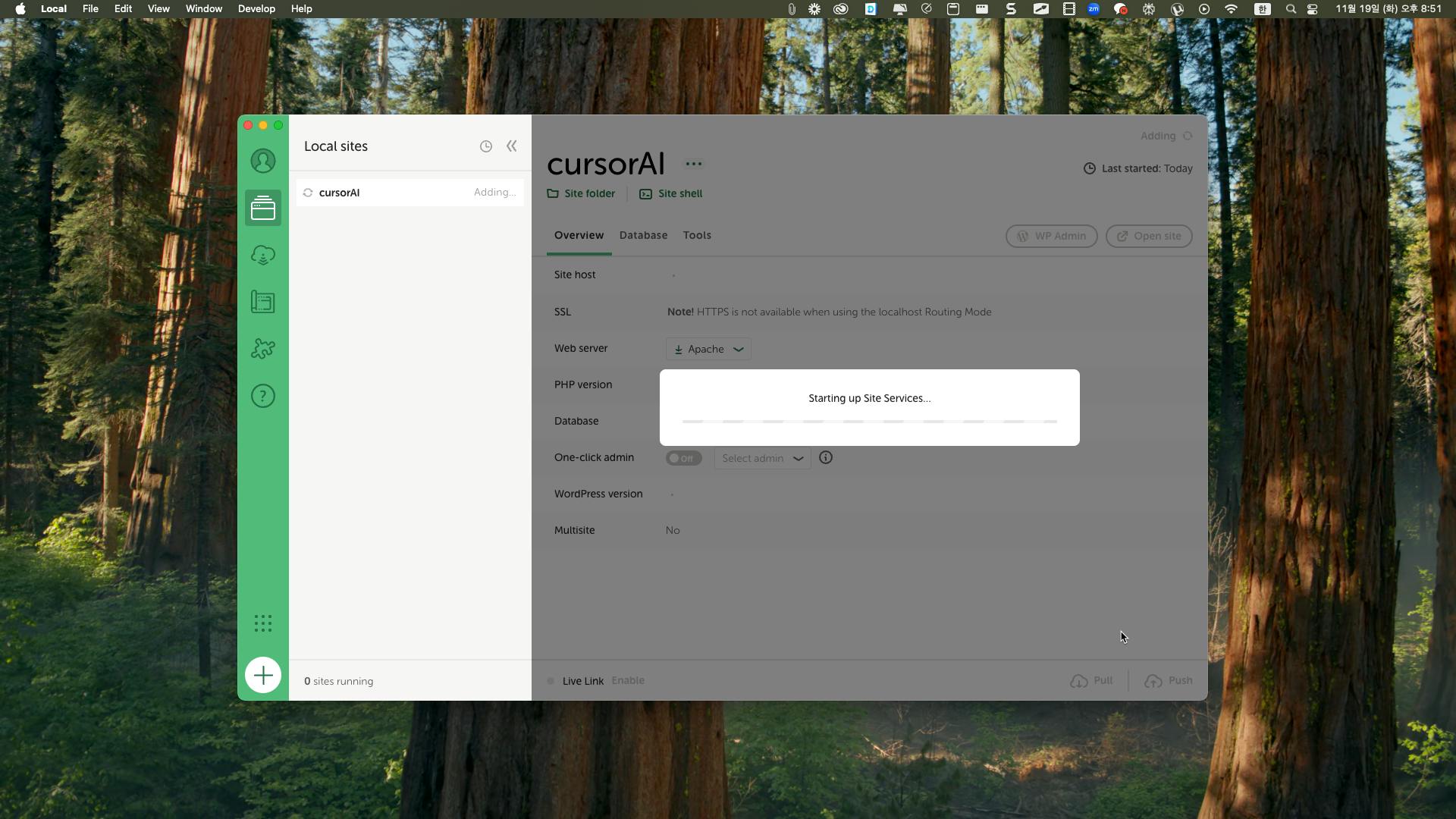This screenshot has height=819, width=1456.
Task: Open the Develop menu in menu bar
Action: coord(256,9)
